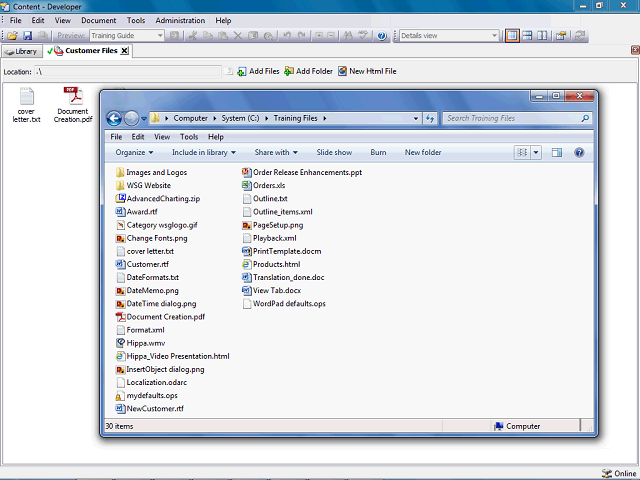Select the single-pane layout icon

tap(512, 36)
